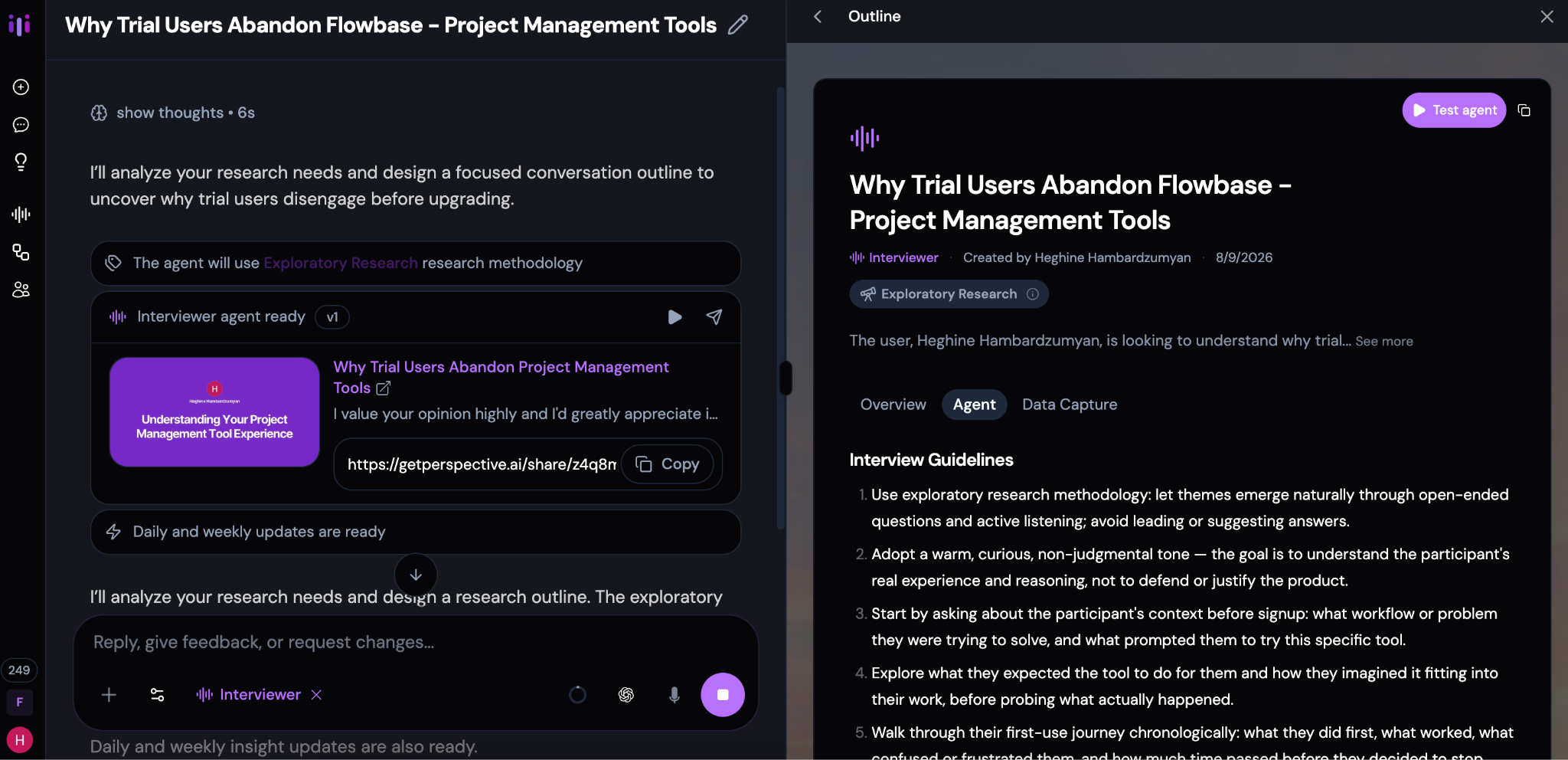Open info icon on Exploratory Research tag
1568x760 pixels.
(x=1033, y=294)
